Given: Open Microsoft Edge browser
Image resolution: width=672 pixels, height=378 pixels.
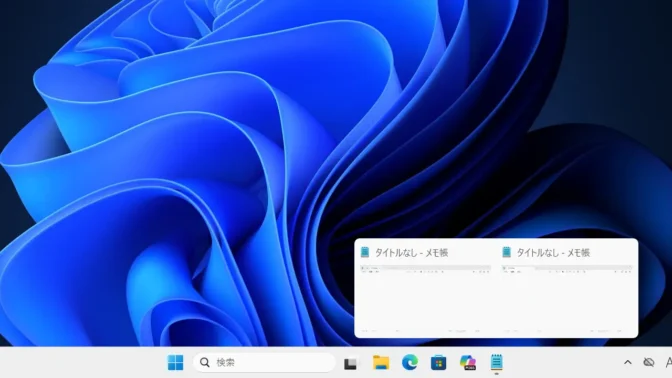Looking at the screenshot, I should [410, 363].
